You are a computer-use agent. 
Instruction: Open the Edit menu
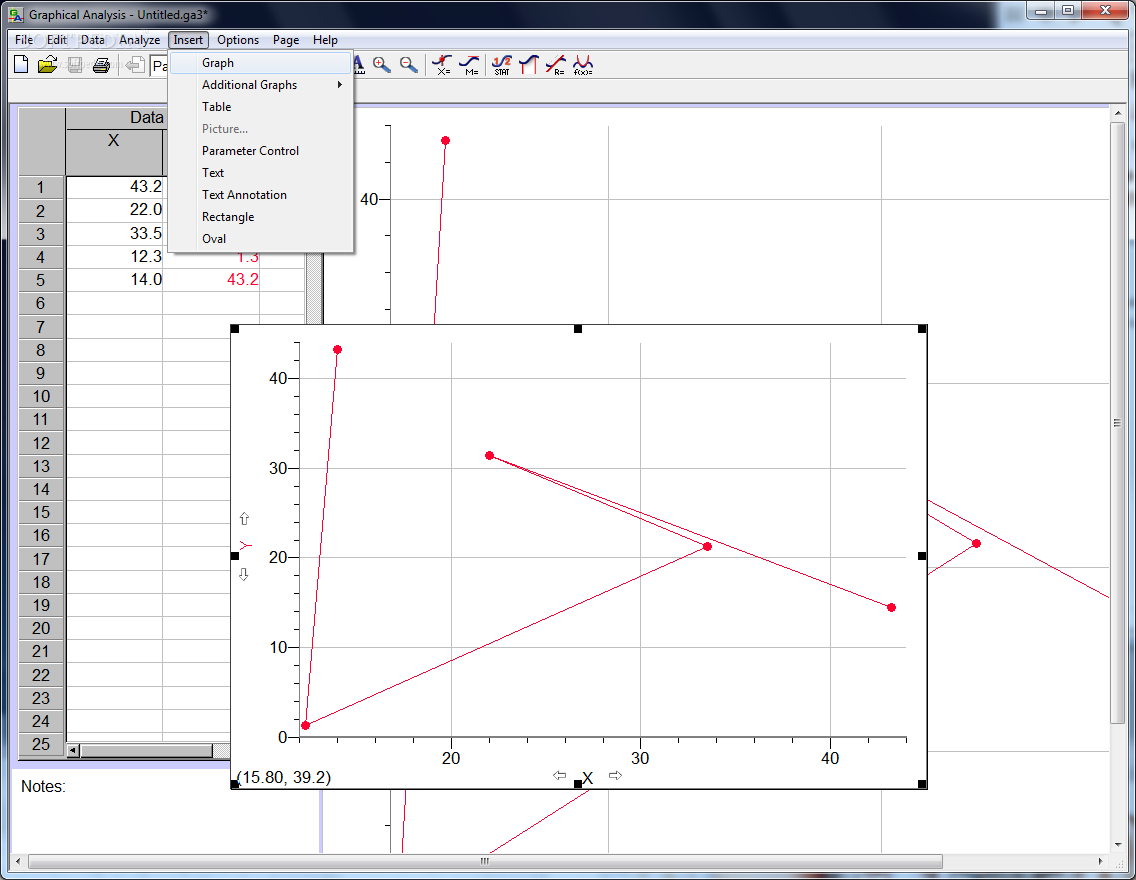57,40
